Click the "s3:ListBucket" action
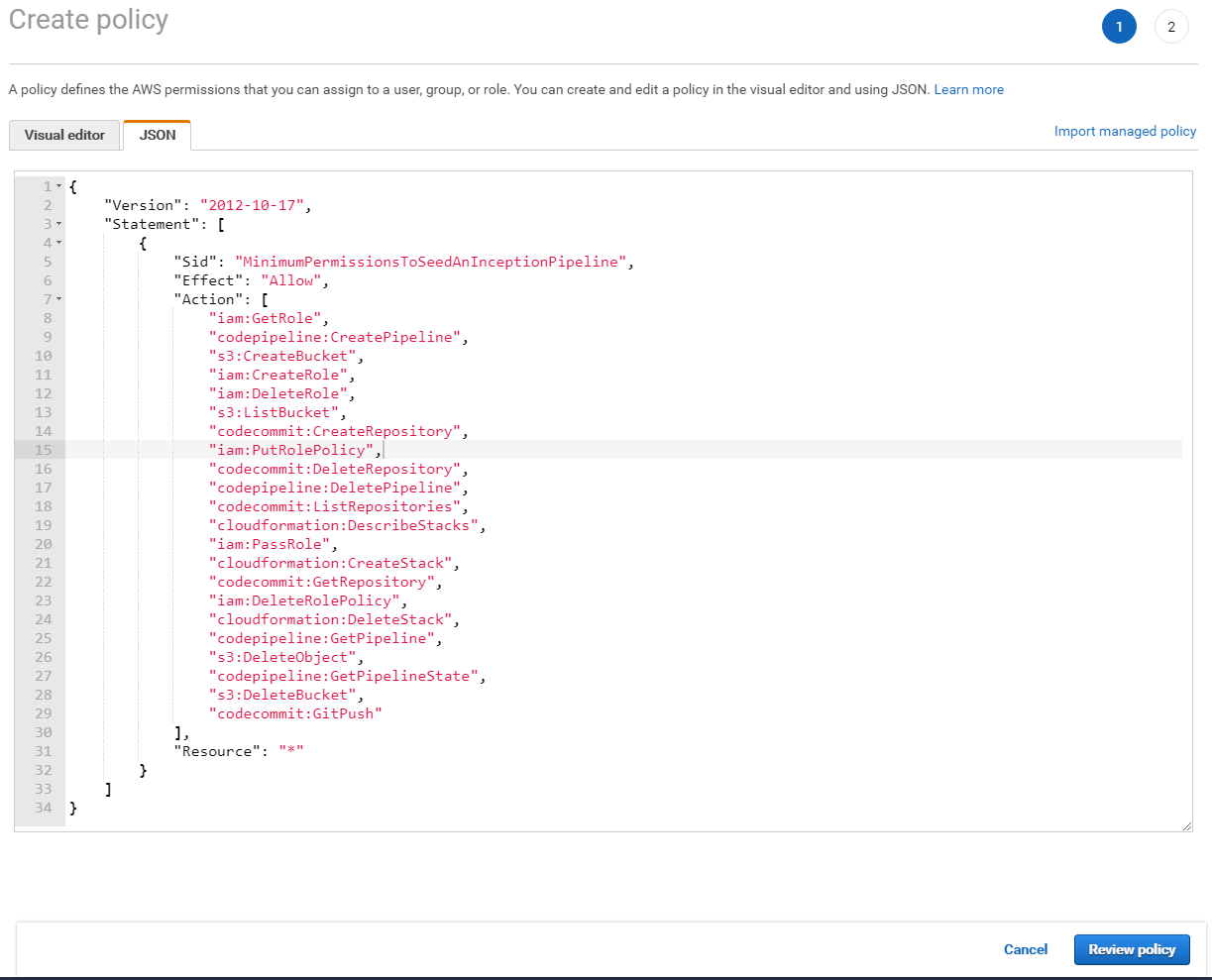This screenshot has height=980, width=1212. [x=275, y=412]
